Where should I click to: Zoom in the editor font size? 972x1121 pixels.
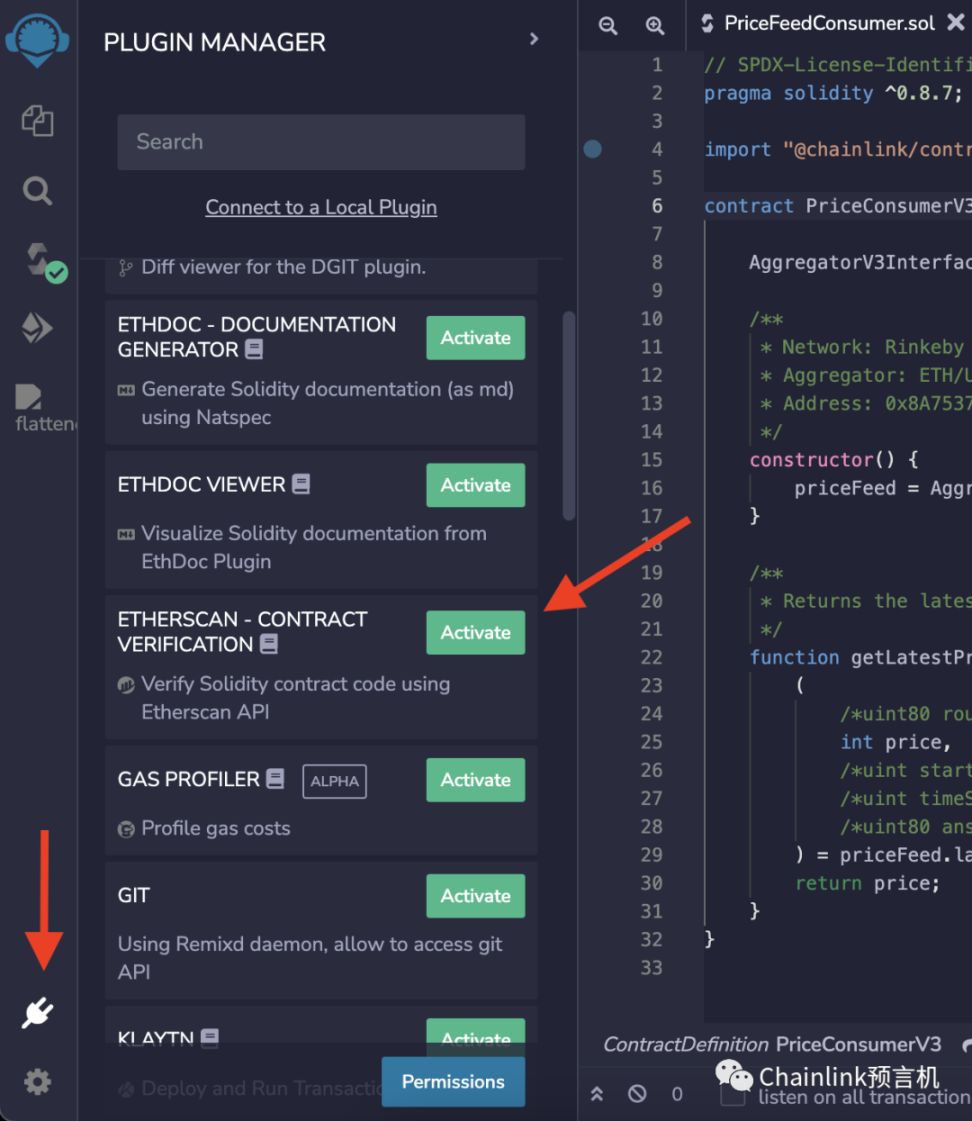pyautogui.click(x=655, y=25)
